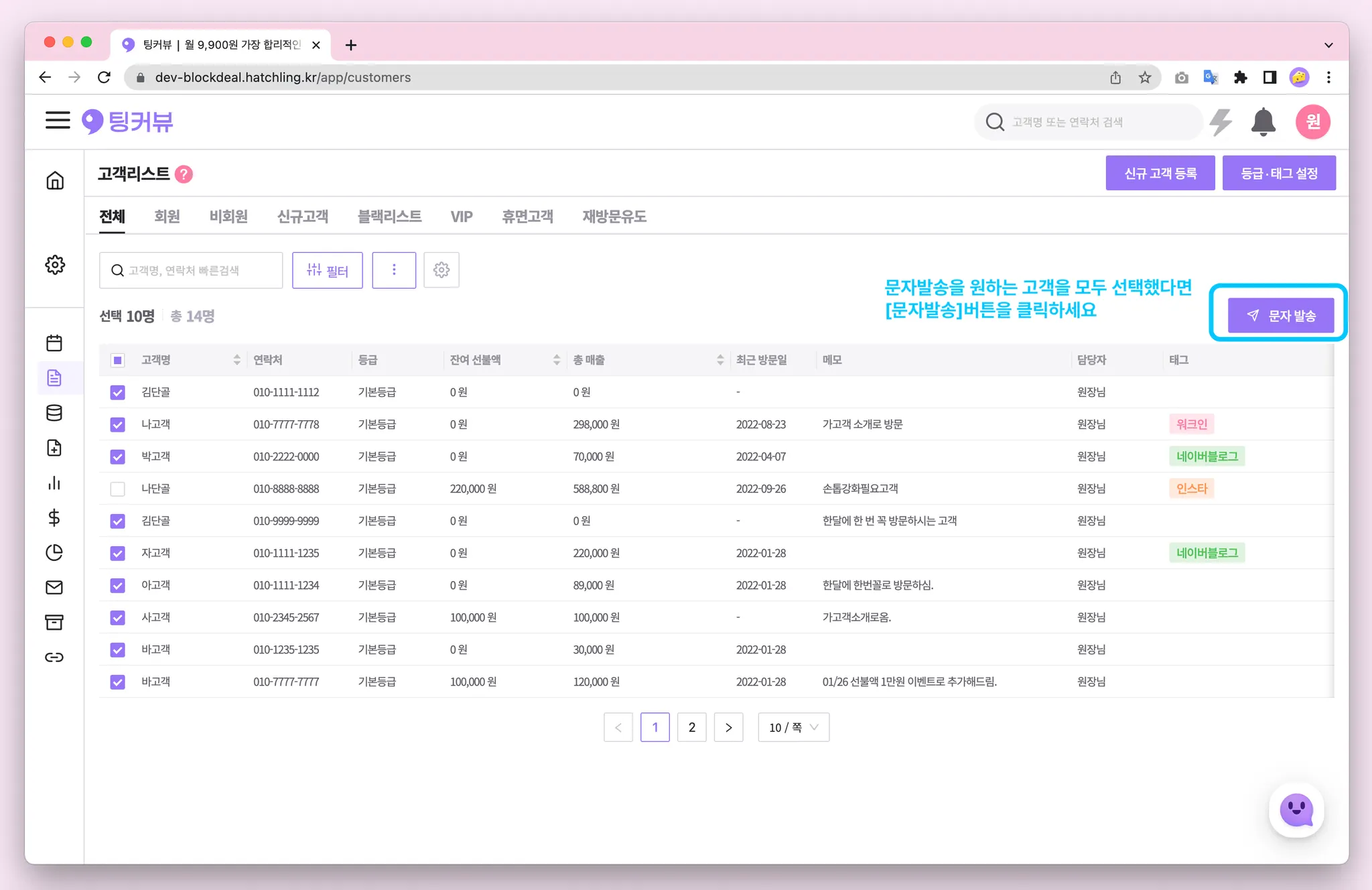
Task: Switch to the 블랙리스트 tab
Action: point(389,216)
